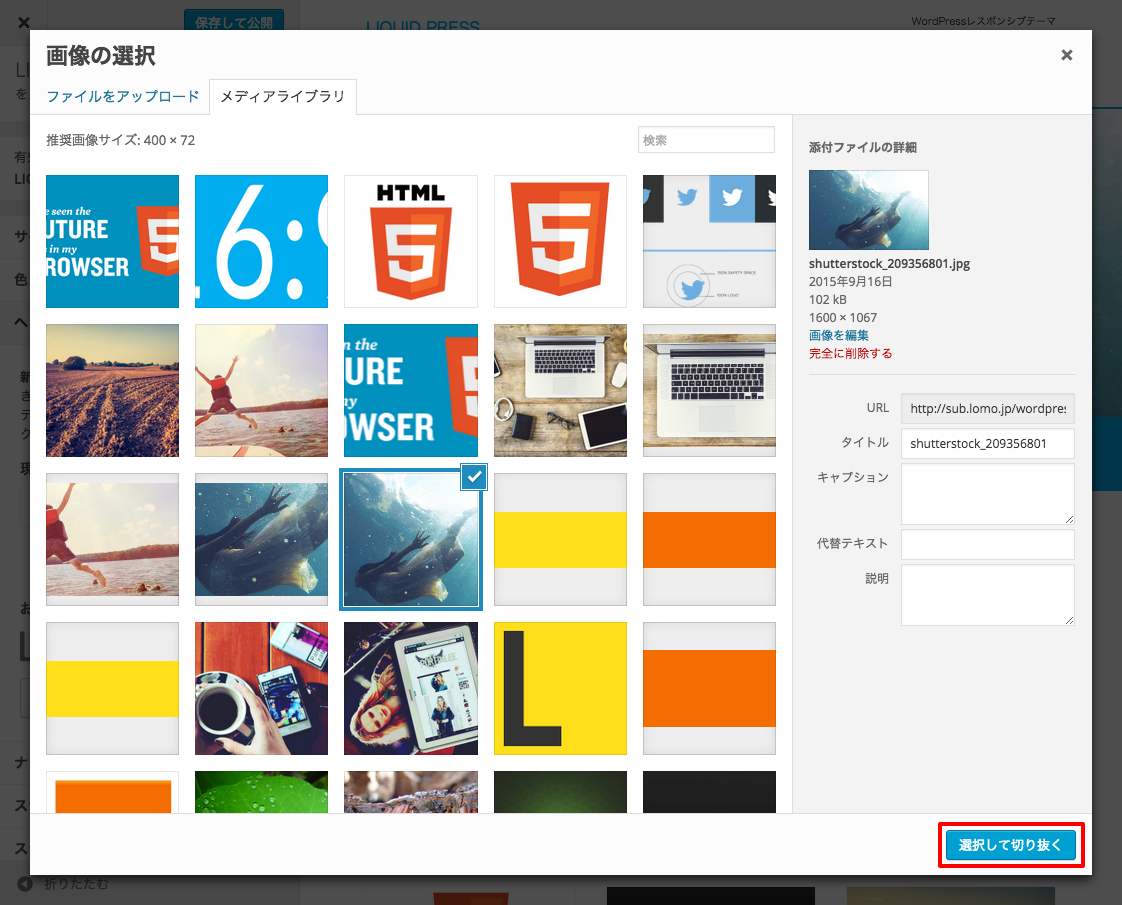This screenshot has height=905, width=1122.
Task: Click the 完全に削除する link
Action: (850, 353)
